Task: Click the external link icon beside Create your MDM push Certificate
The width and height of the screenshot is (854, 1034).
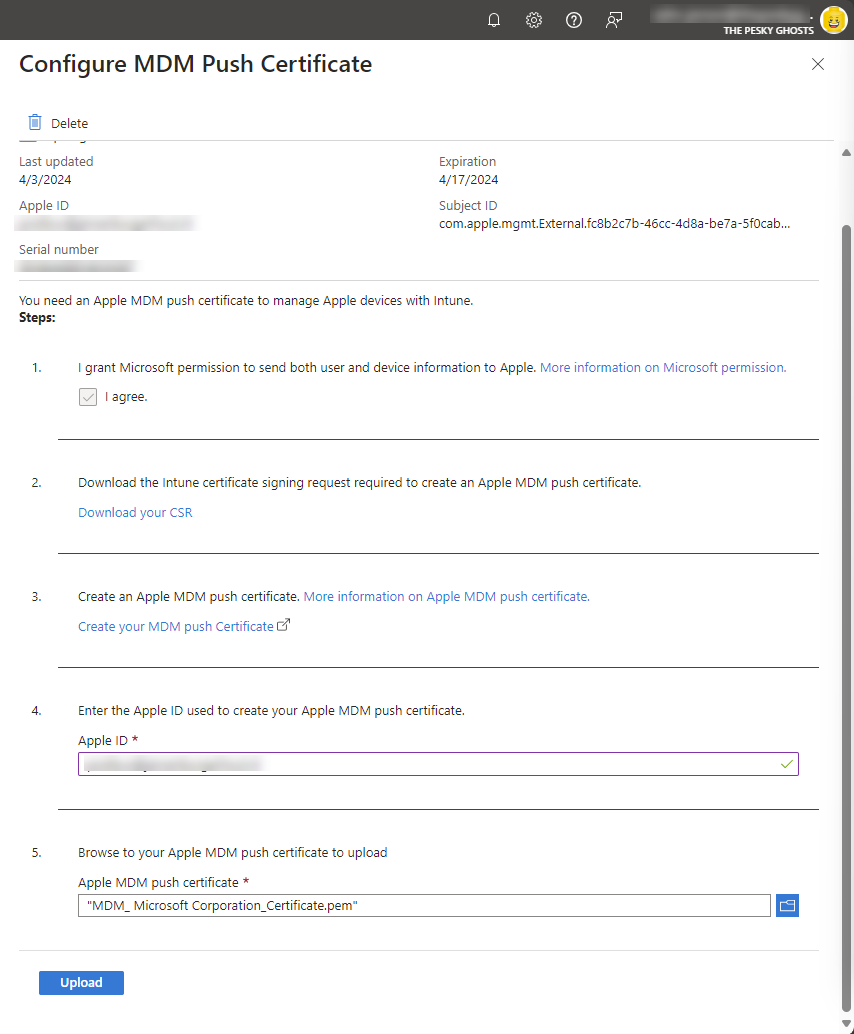Action: pyautogui.click(x=284, y=624)
